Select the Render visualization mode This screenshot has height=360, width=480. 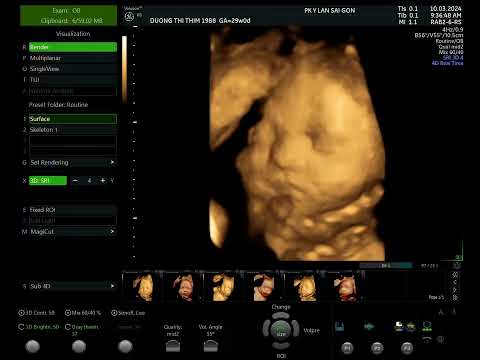point(73,47)
